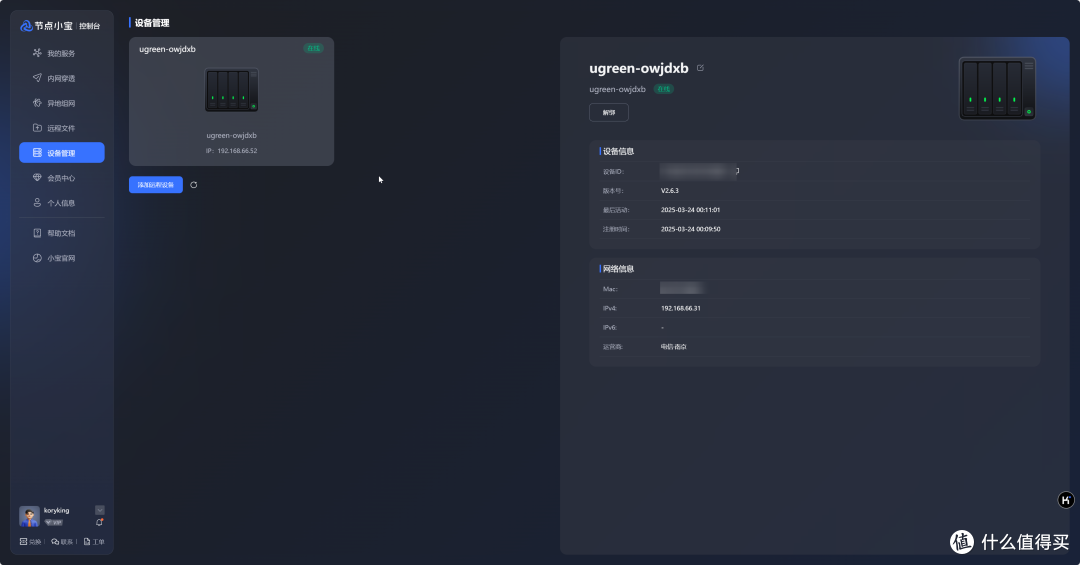Click the version value V2.6.3
The image size is (1080, 565).
tap(669, 190)
